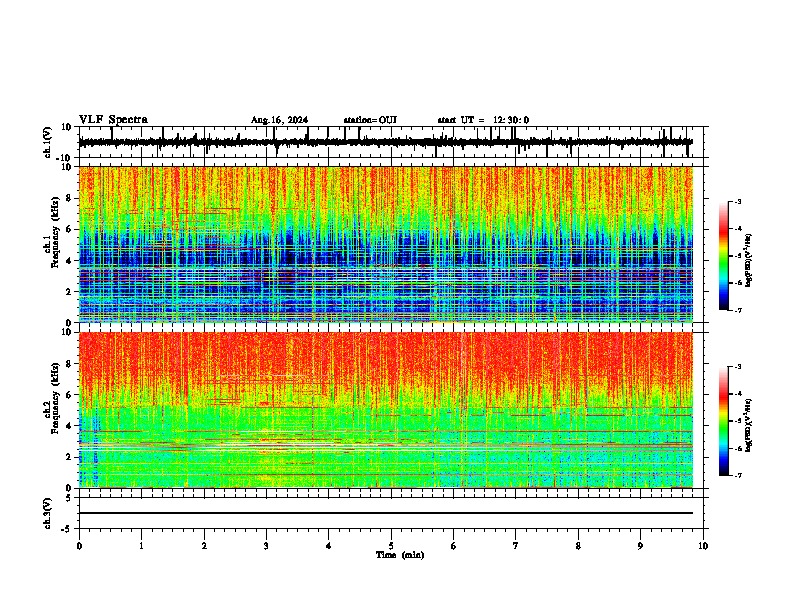
Task: Click the "6" kHz tick of ch.2 spectrogram
Action: click(69, 395)
